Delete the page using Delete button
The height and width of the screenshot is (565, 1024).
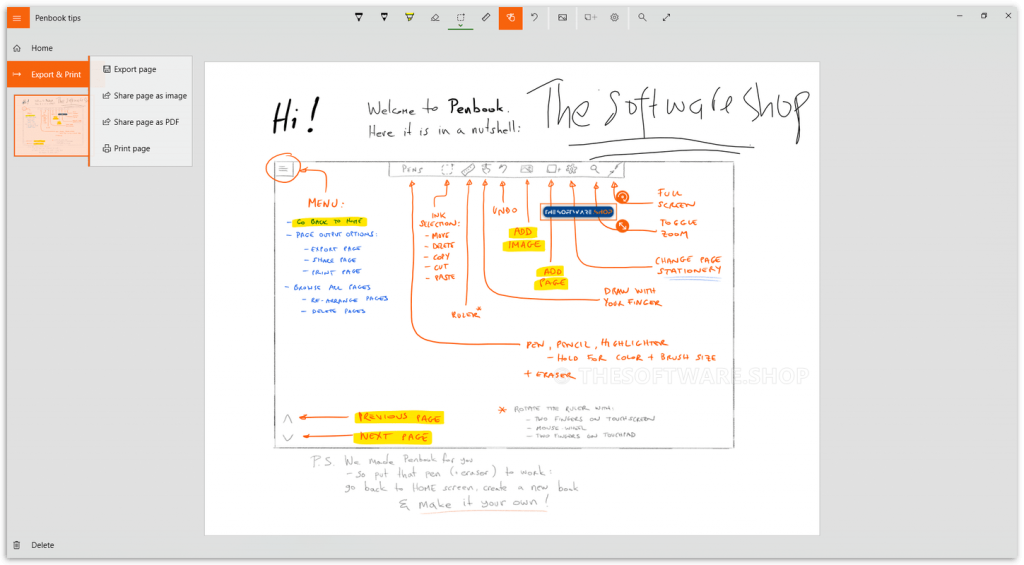[35, 545]
